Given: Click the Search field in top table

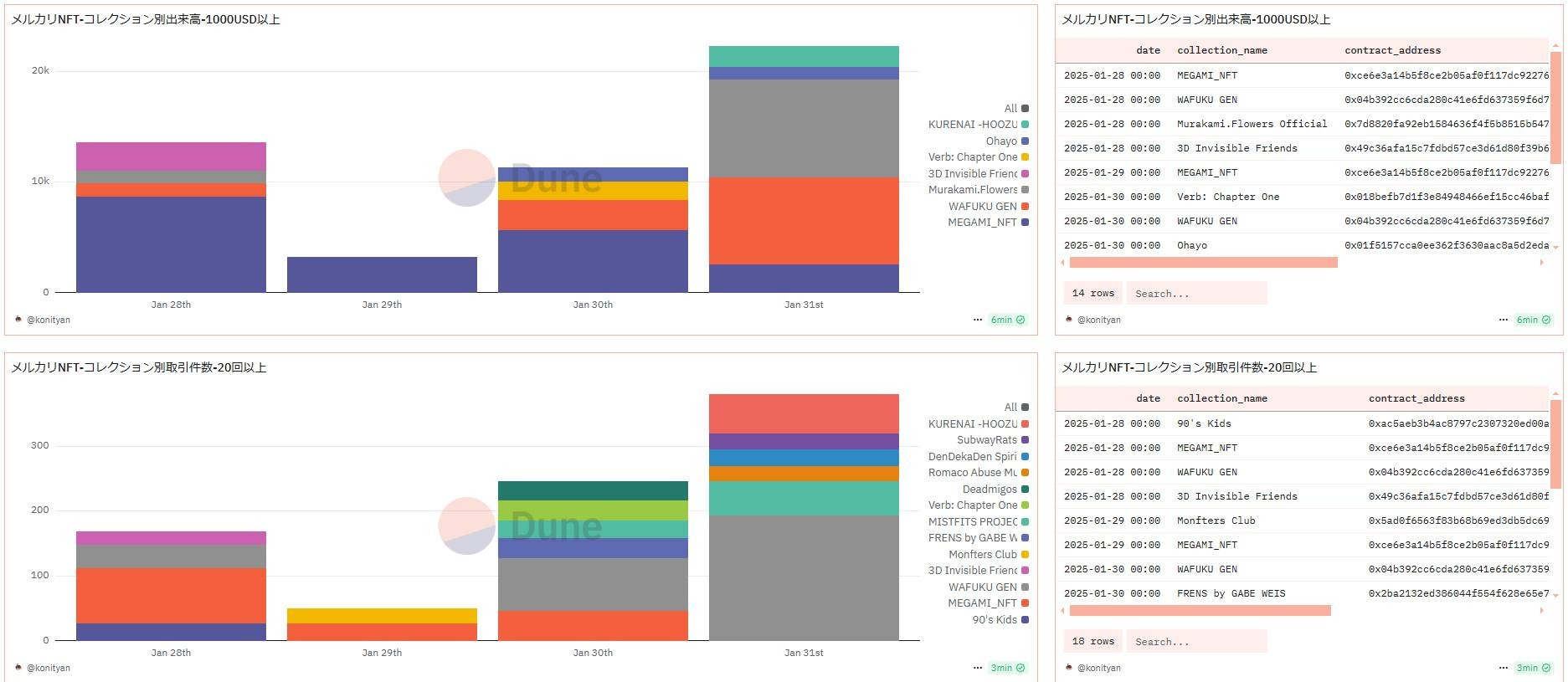Looking at the screenshot, I should [1196, 294].
